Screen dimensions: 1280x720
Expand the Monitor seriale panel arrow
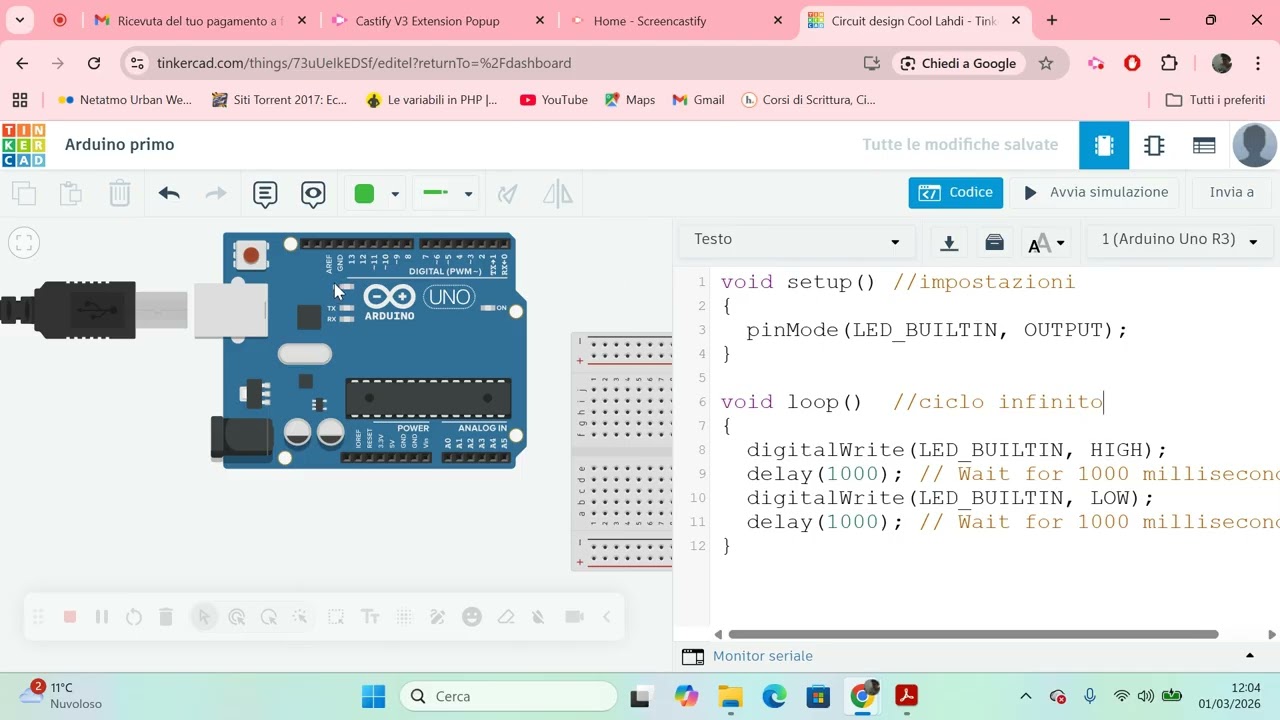coord(1249,656)
